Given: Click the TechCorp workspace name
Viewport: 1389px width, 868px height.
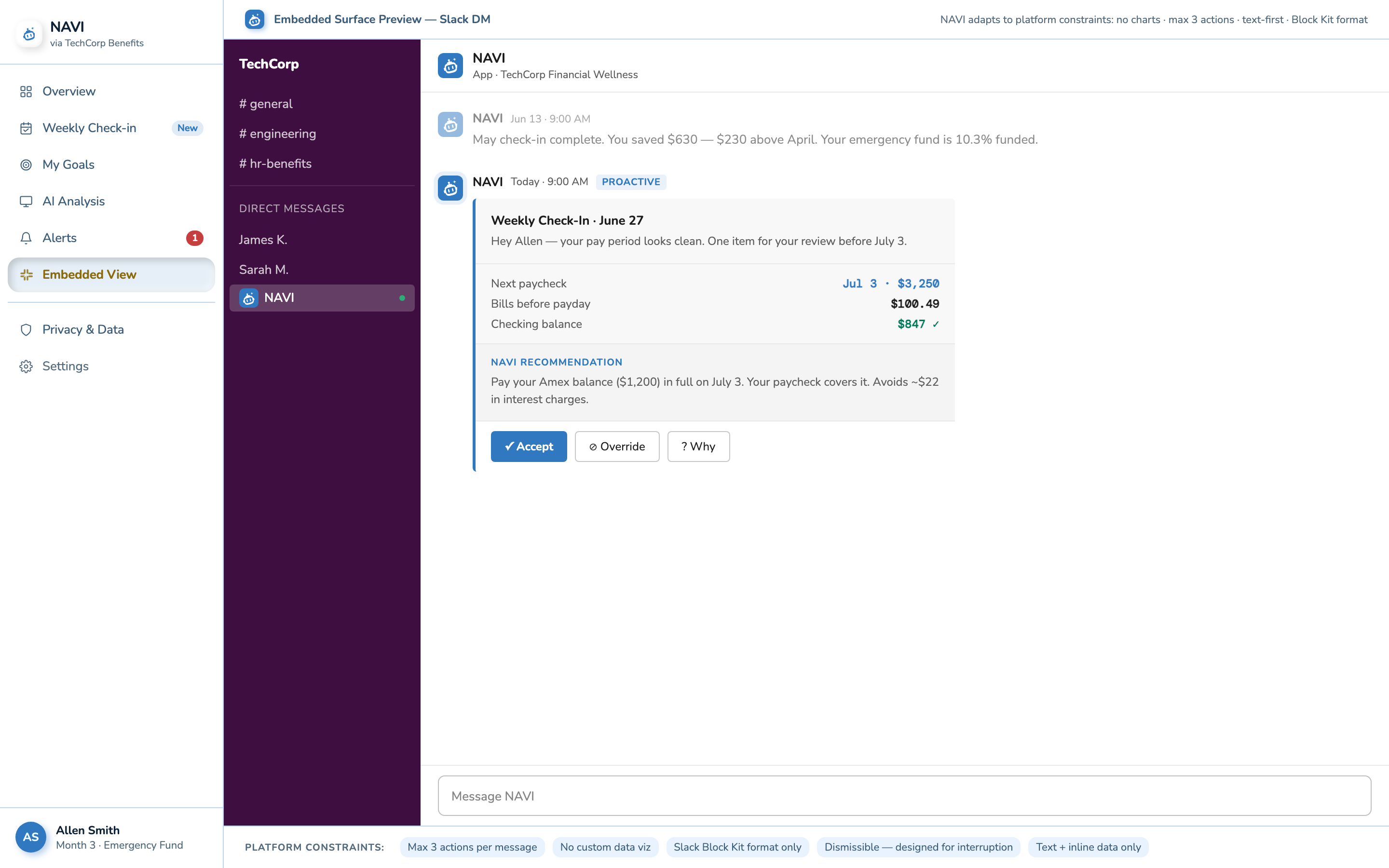Looking at the screenshot, I should 269,64.
